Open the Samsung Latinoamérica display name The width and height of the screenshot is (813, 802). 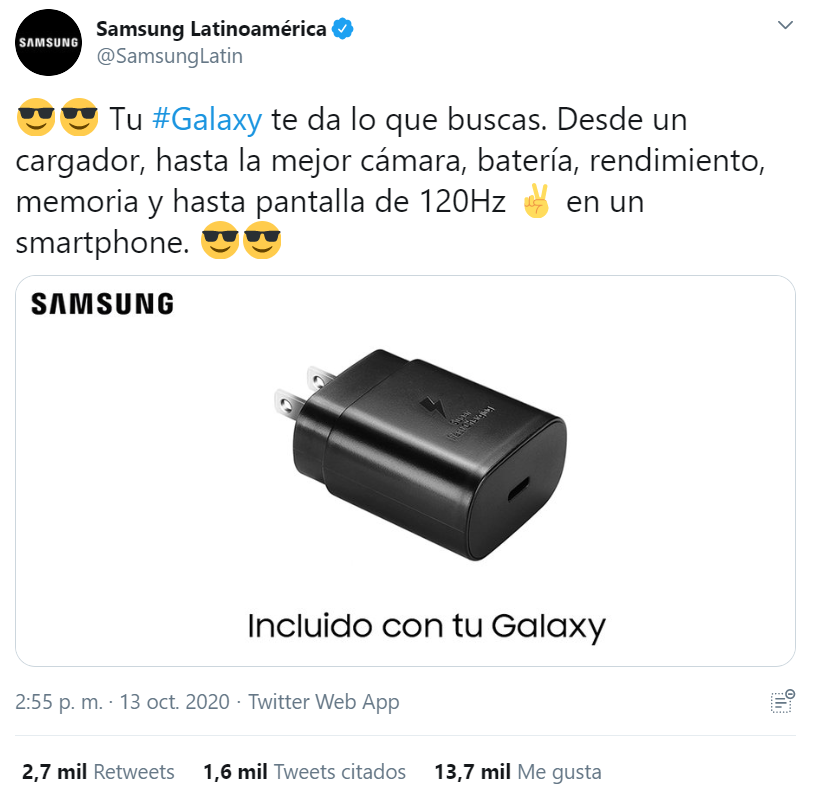tap(212, 29)
